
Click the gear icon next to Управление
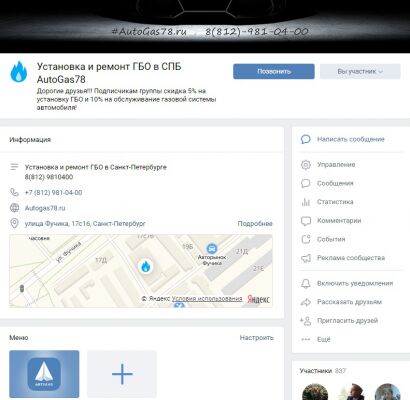point(305,164)
